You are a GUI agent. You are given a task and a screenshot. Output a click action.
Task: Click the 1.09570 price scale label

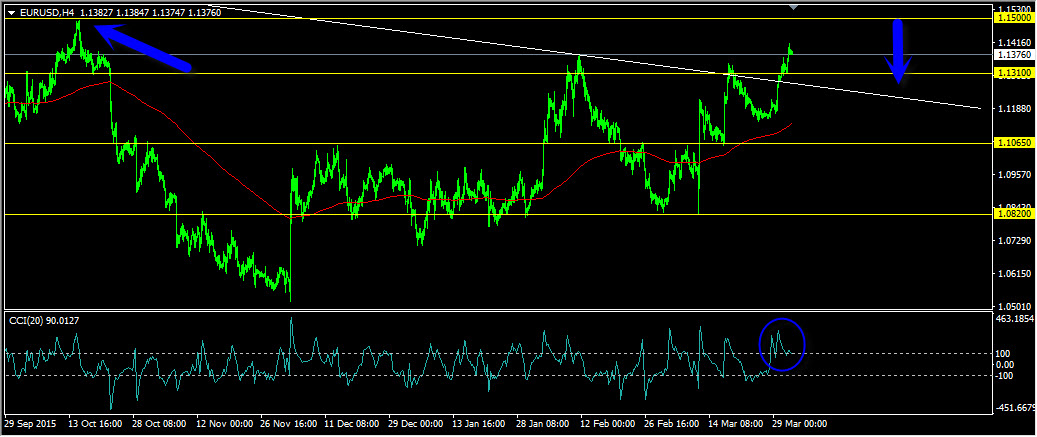(1016, 175)
